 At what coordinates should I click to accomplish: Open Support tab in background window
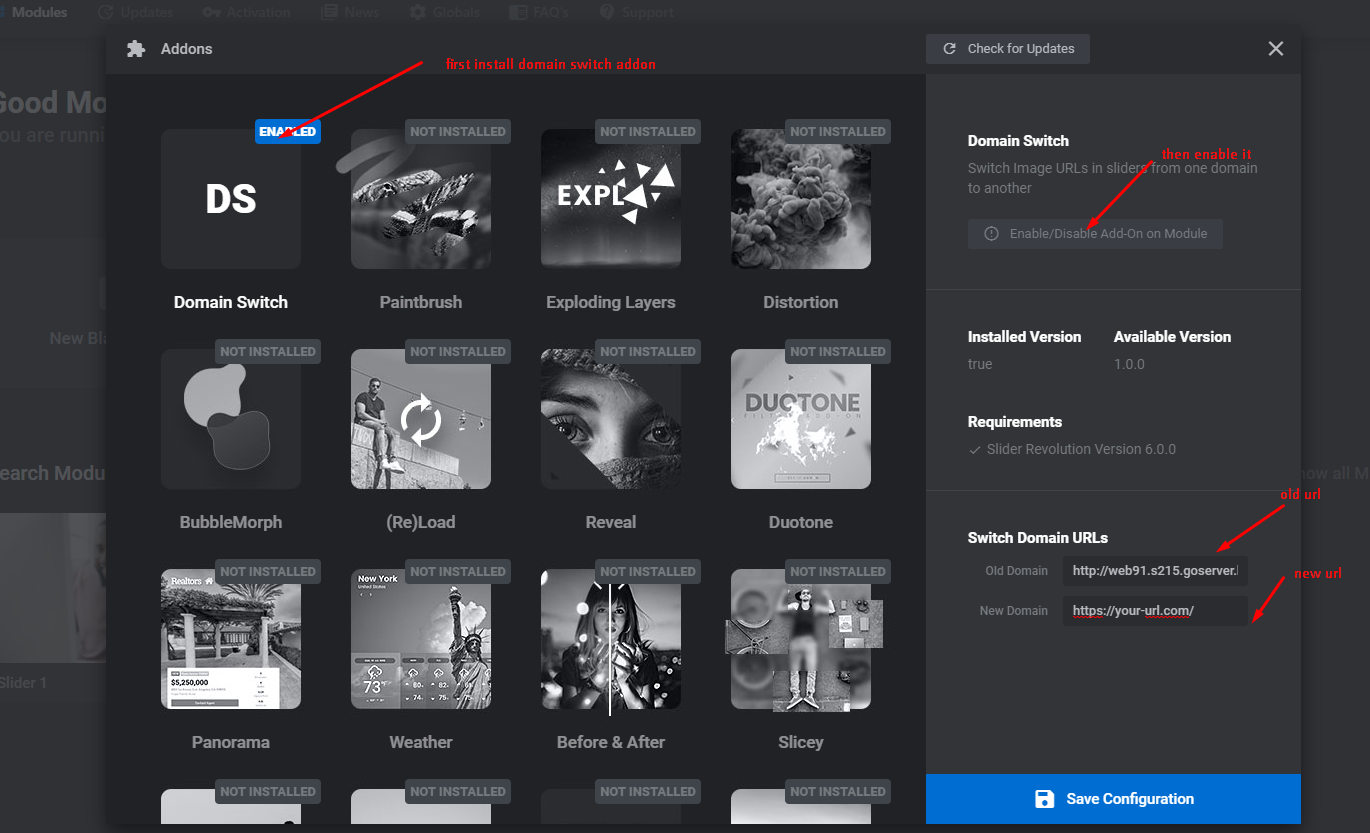[636, 12]
